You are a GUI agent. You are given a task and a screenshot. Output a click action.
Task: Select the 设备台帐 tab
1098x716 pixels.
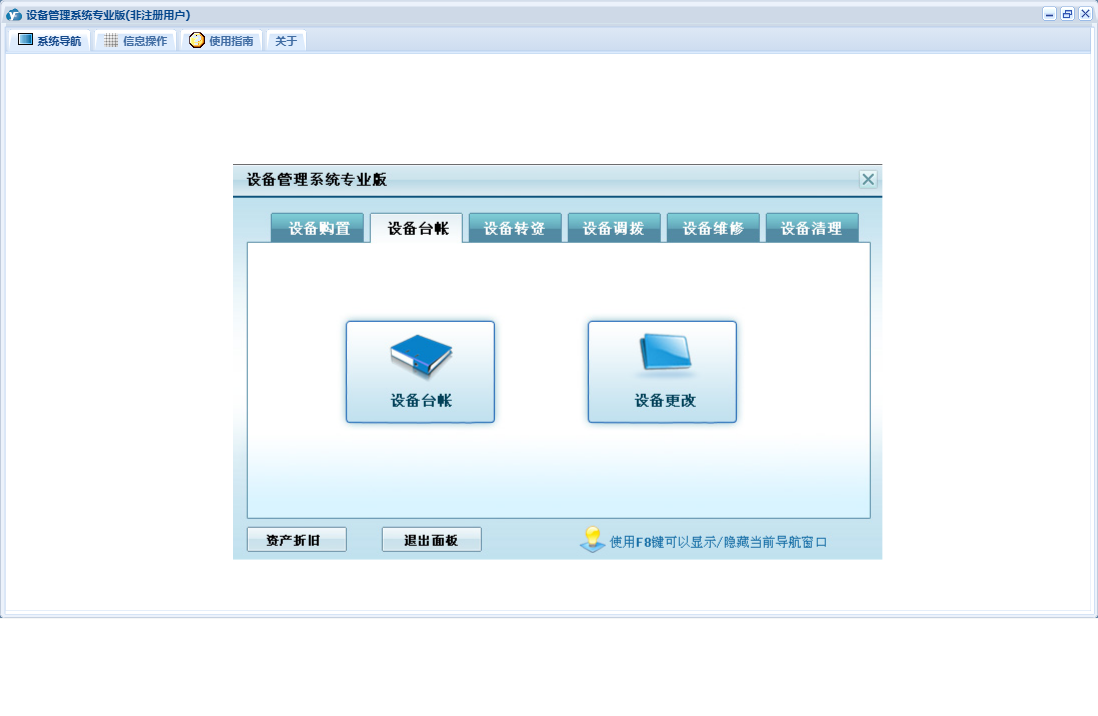[417, 229]
